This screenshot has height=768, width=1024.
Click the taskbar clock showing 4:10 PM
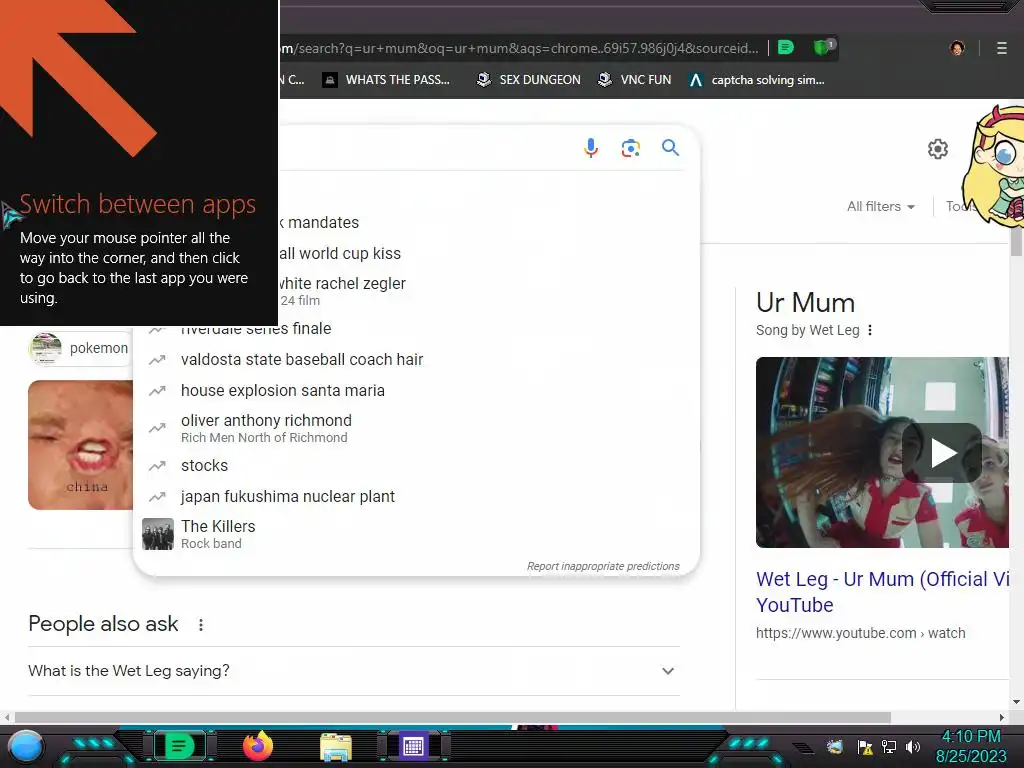click(x=971, y=746)
